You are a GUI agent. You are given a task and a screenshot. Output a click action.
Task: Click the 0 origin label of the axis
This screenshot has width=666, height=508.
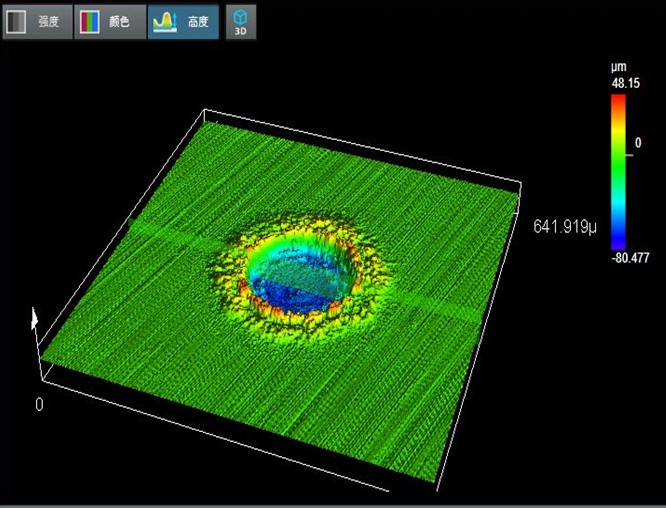point(39,405)
